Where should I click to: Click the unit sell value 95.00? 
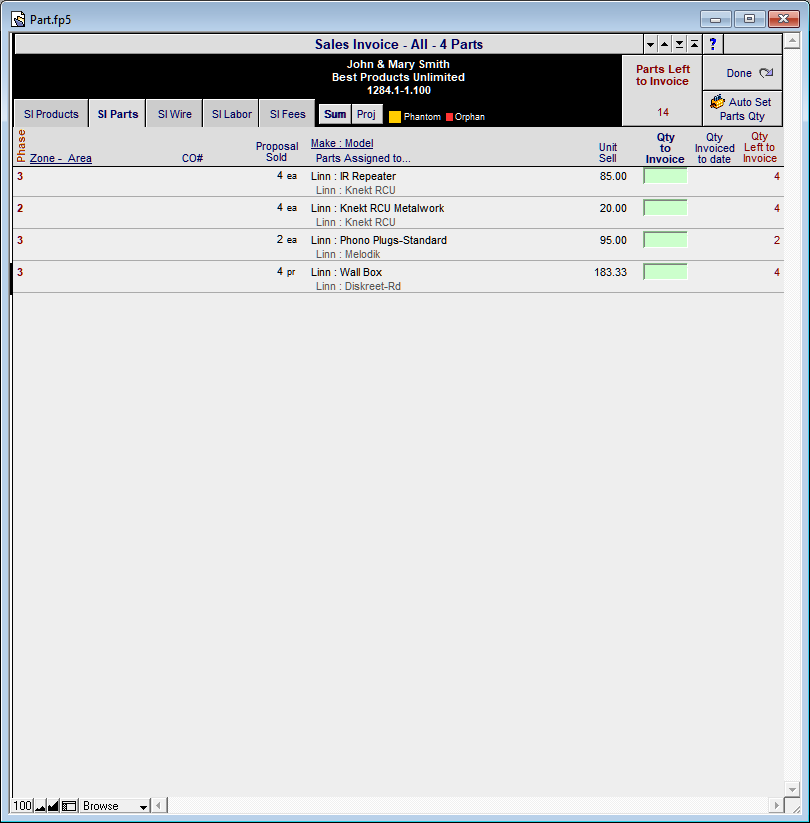coord(613,240)
